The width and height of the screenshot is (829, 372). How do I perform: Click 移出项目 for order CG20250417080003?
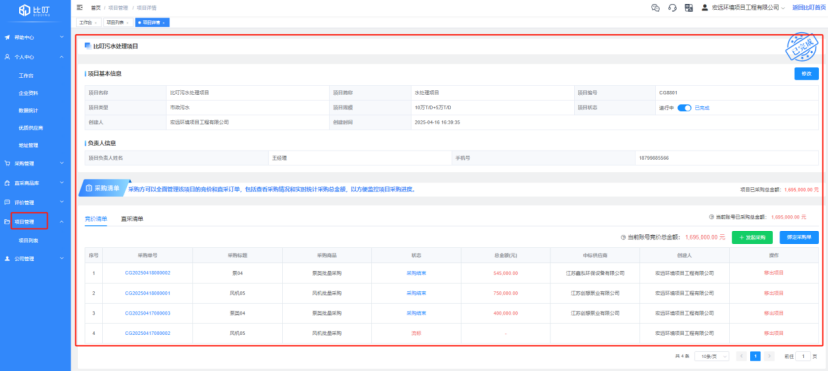(773, 313)
